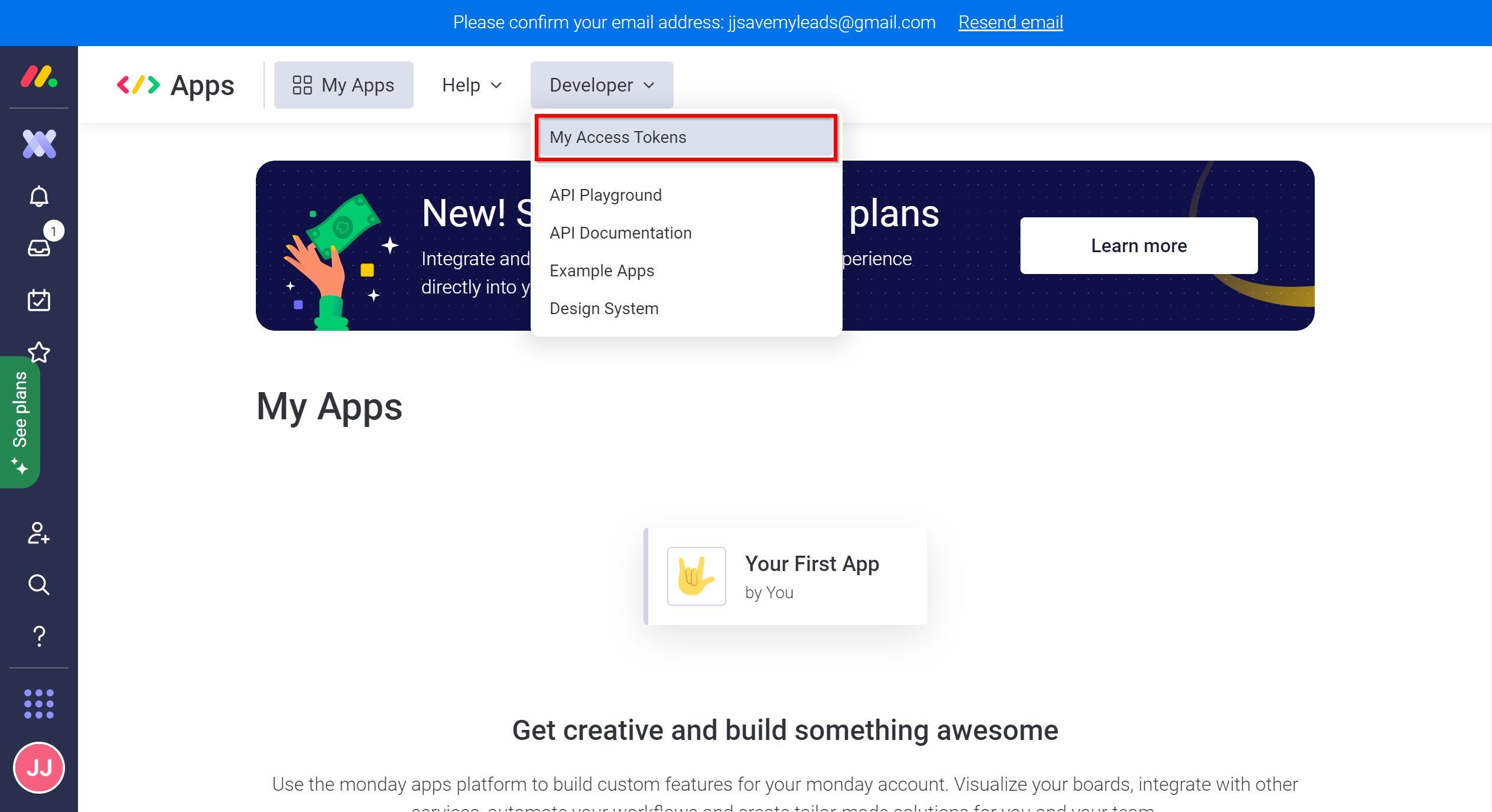Click the inbox badge showing 1

pyautogui.click(x=54, y=231)
